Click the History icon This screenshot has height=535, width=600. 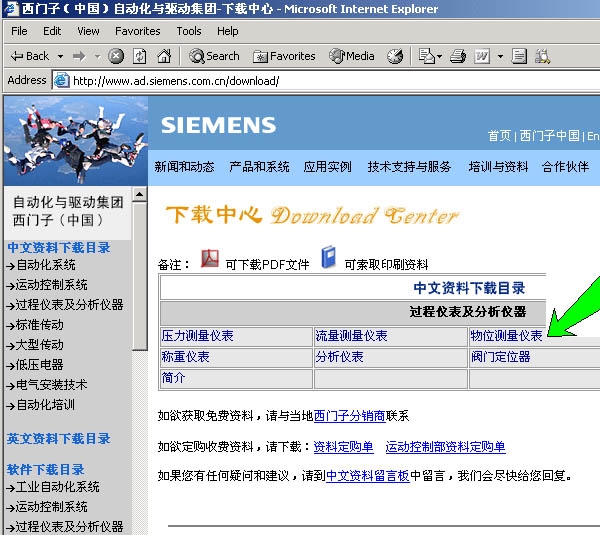395,56
